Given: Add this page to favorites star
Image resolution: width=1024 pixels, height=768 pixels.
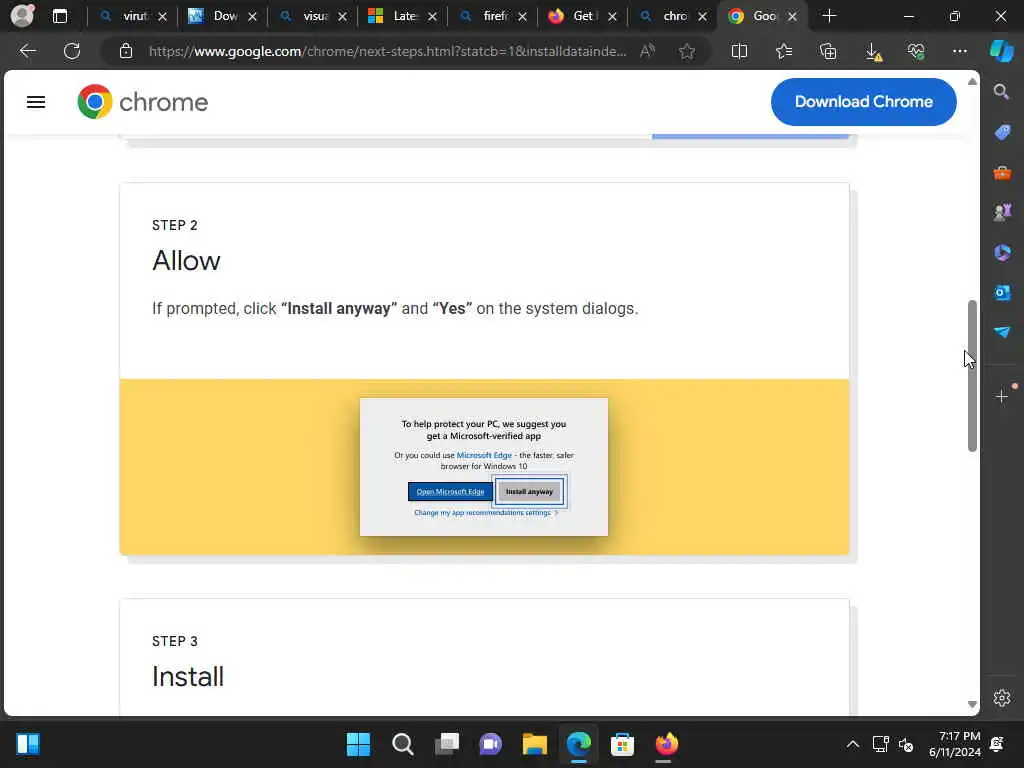Looking at the screenshot, I should tap(686, 51).
